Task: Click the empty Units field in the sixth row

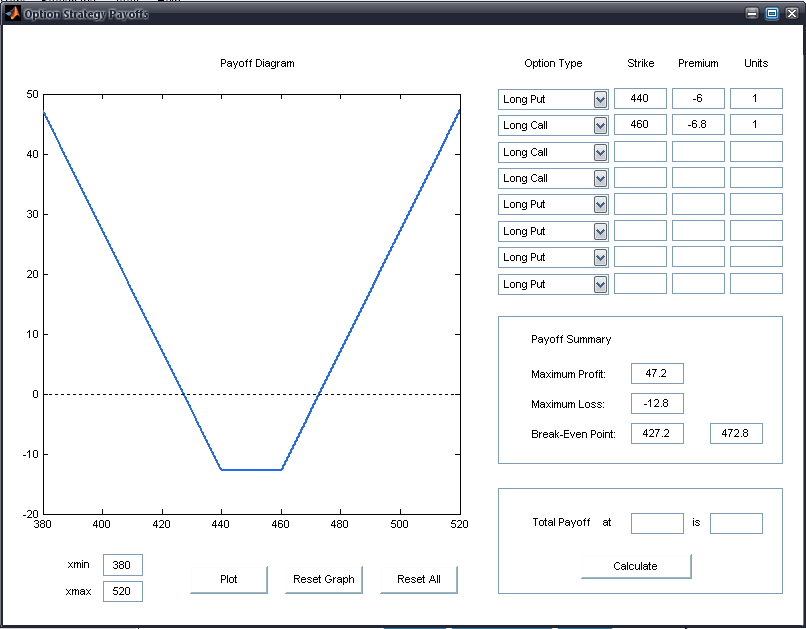Action: pos(756,231)
